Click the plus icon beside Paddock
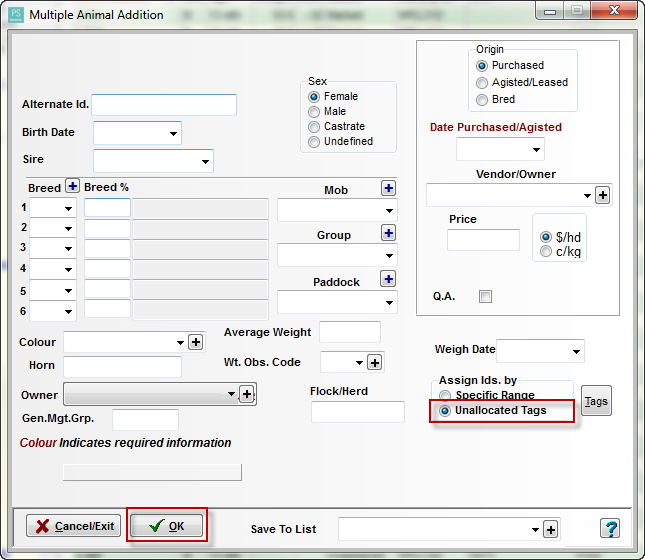Screen dimensions: 645x560 [x=388, y=279]
